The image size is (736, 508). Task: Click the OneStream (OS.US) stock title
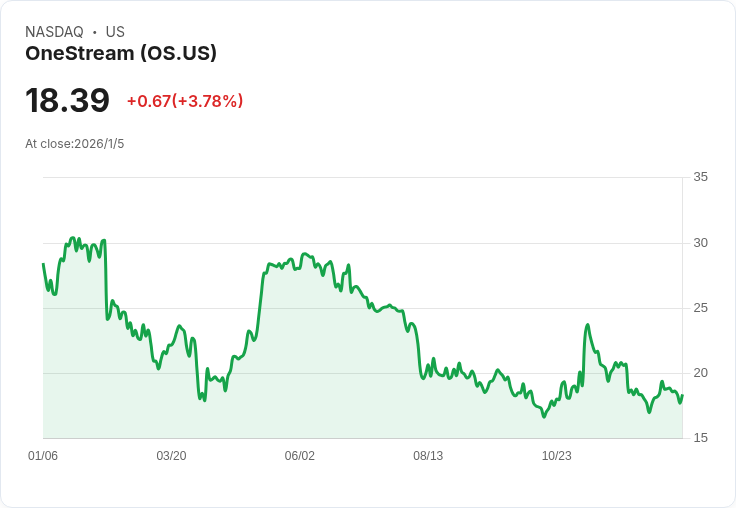pos(121,54)
